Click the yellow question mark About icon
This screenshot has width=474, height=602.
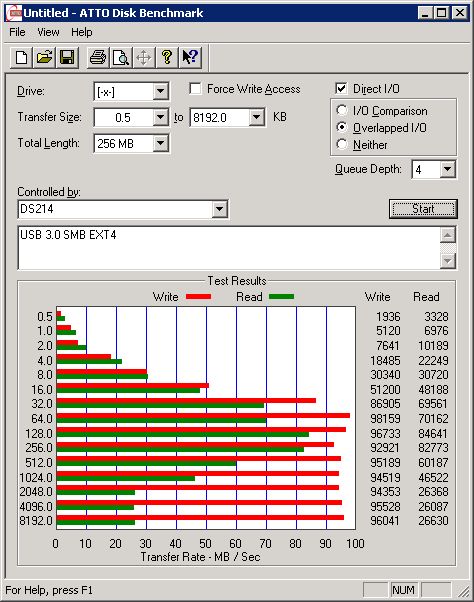(x=167, y=58)
